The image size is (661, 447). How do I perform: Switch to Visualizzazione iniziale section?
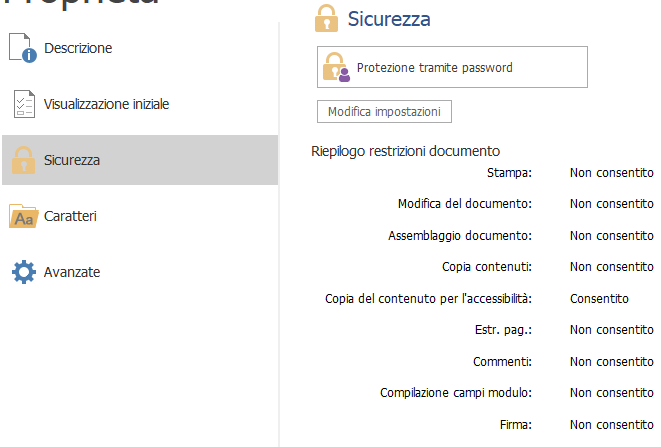(106, 104)
